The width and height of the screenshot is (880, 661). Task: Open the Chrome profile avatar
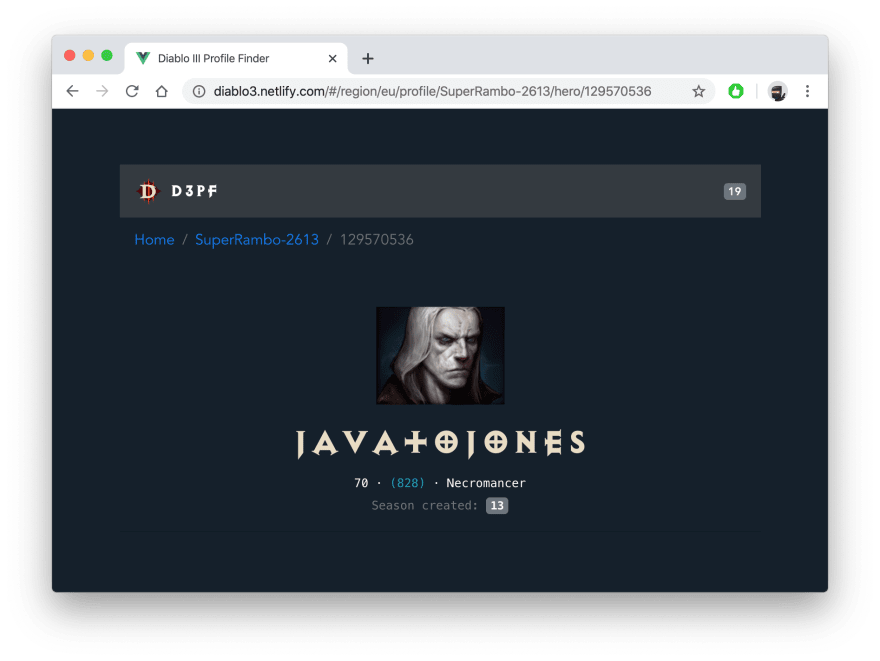point(777,91)
